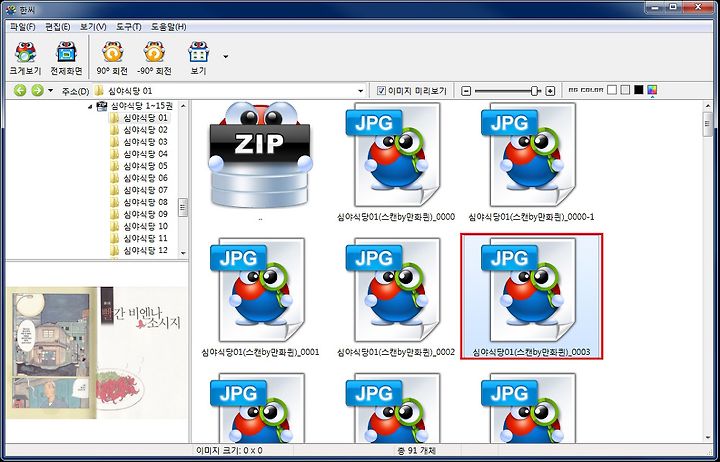Select folder 심야식당 06 in tree
The image size is (720, 462).
click(x=145, y=178)
